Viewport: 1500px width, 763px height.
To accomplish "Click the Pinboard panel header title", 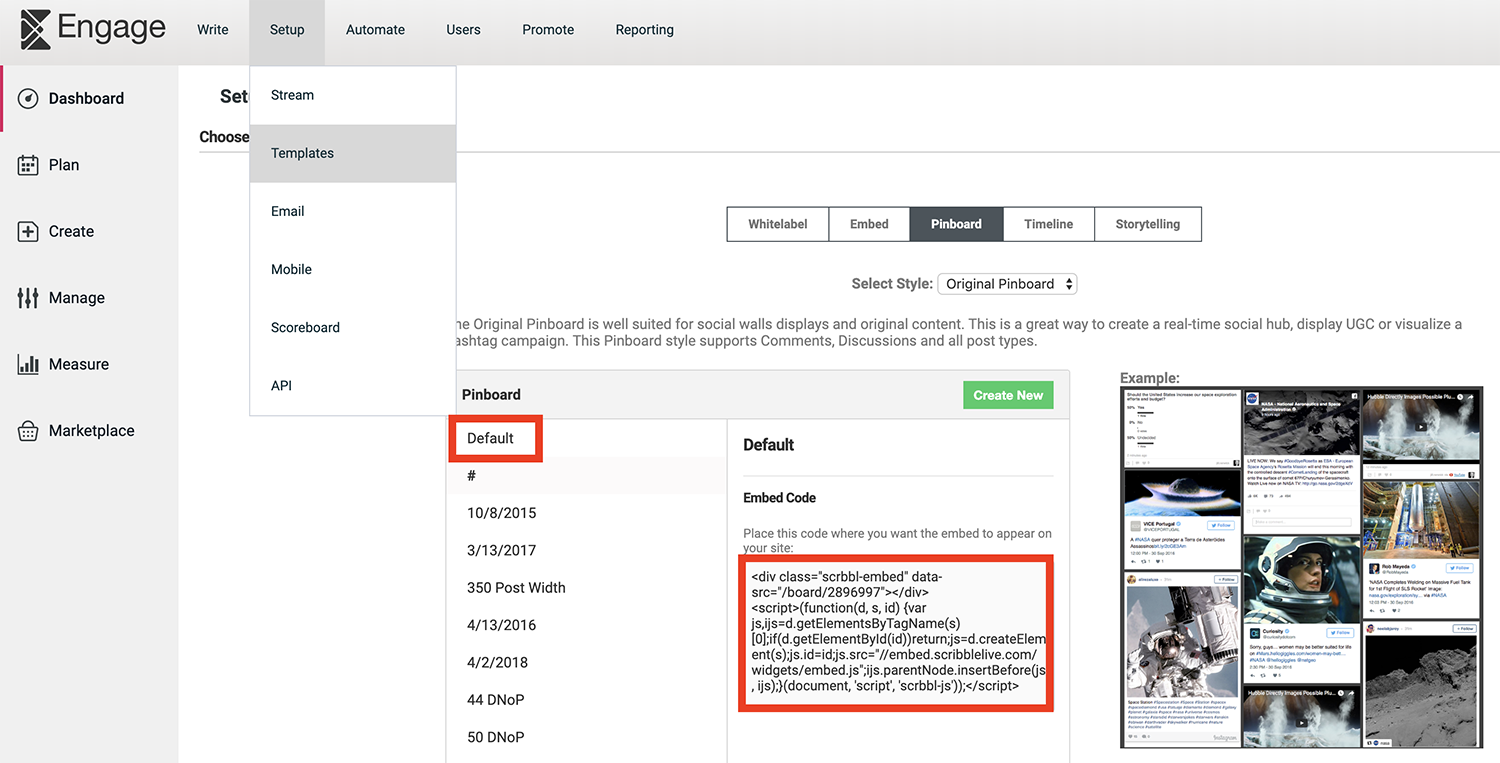I will click(491, 395).
